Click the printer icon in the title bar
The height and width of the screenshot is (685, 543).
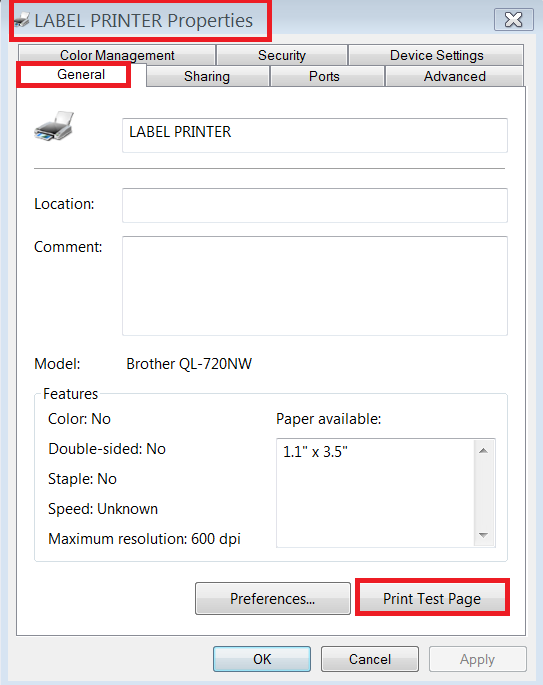22,20
